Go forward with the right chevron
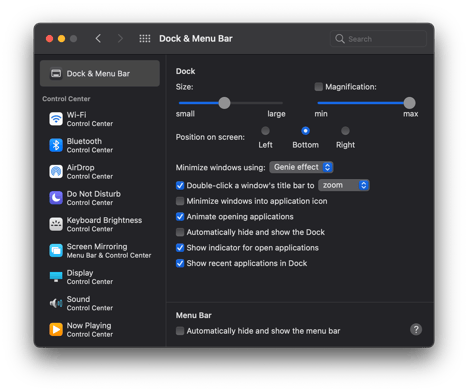The image size is (468, 392). (x=120, y=39)
